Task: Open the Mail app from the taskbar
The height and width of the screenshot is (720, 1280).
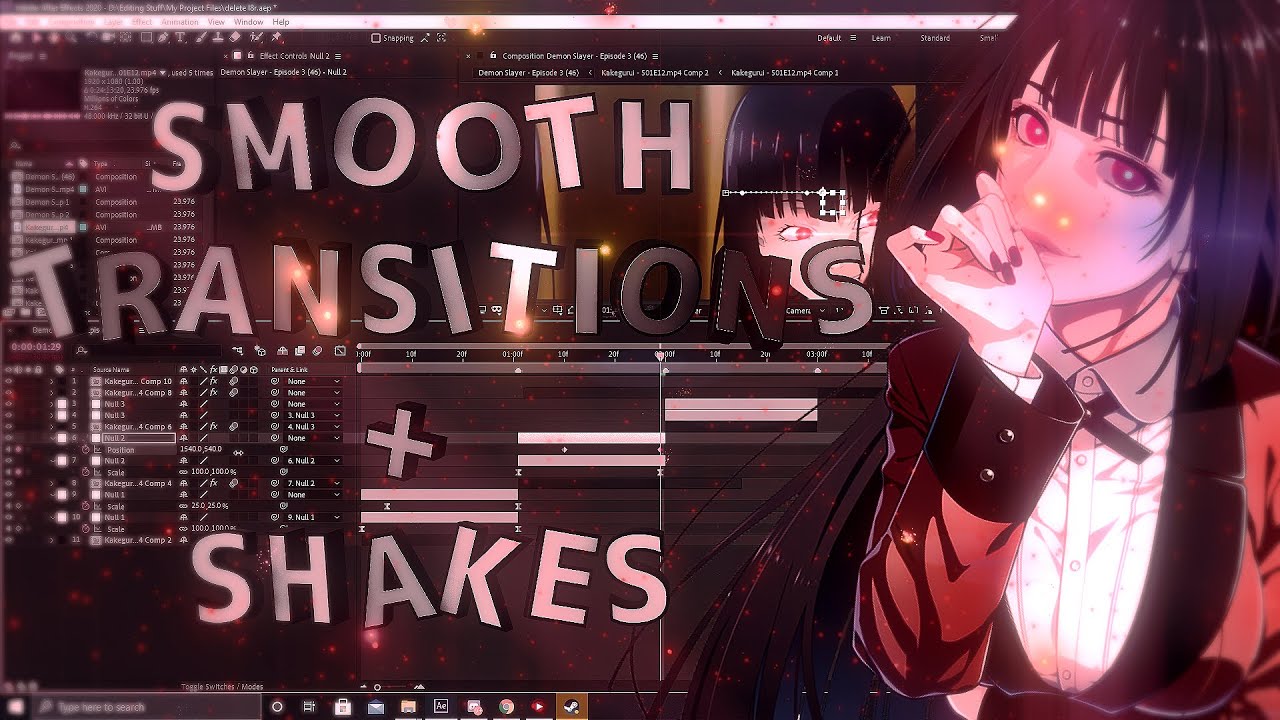Action: pos(375,706)
